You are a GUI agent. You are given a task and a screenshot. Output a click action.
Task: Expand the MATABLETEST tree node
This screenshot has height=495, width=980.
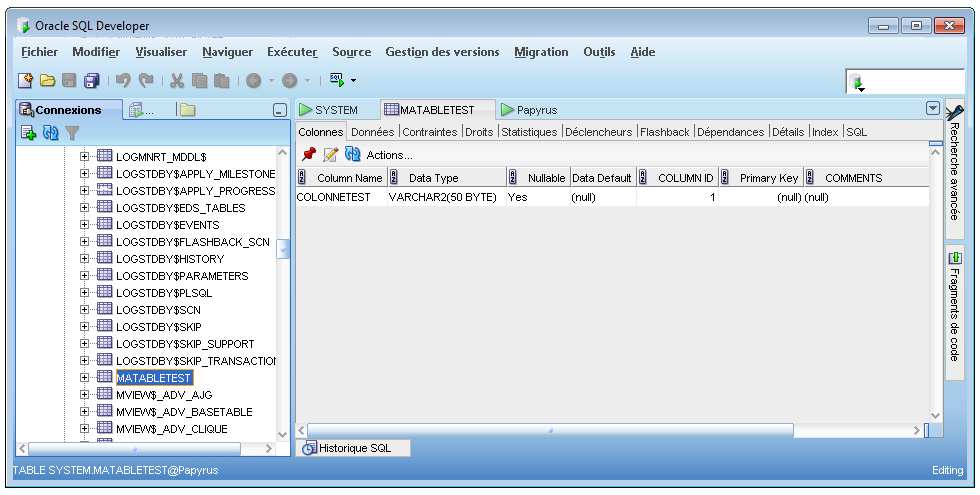coord(85,378)
